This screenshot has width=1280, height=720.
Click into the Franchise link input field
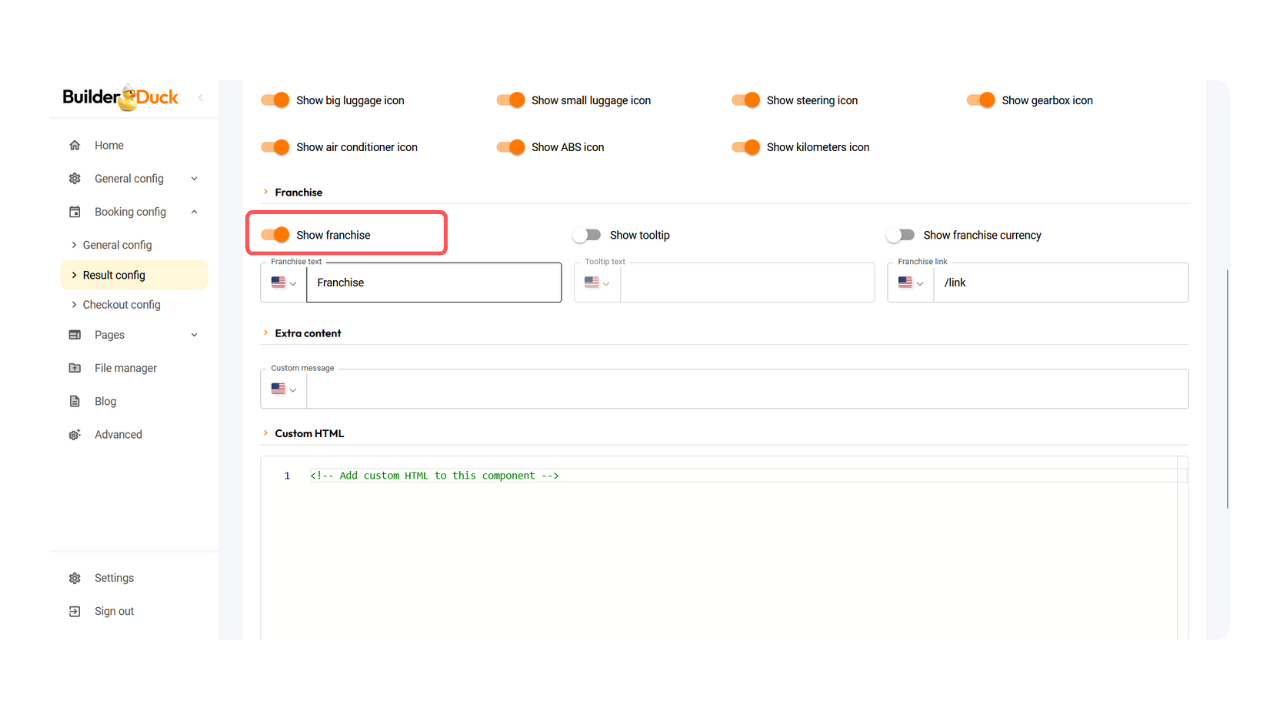coord(1060,283)
